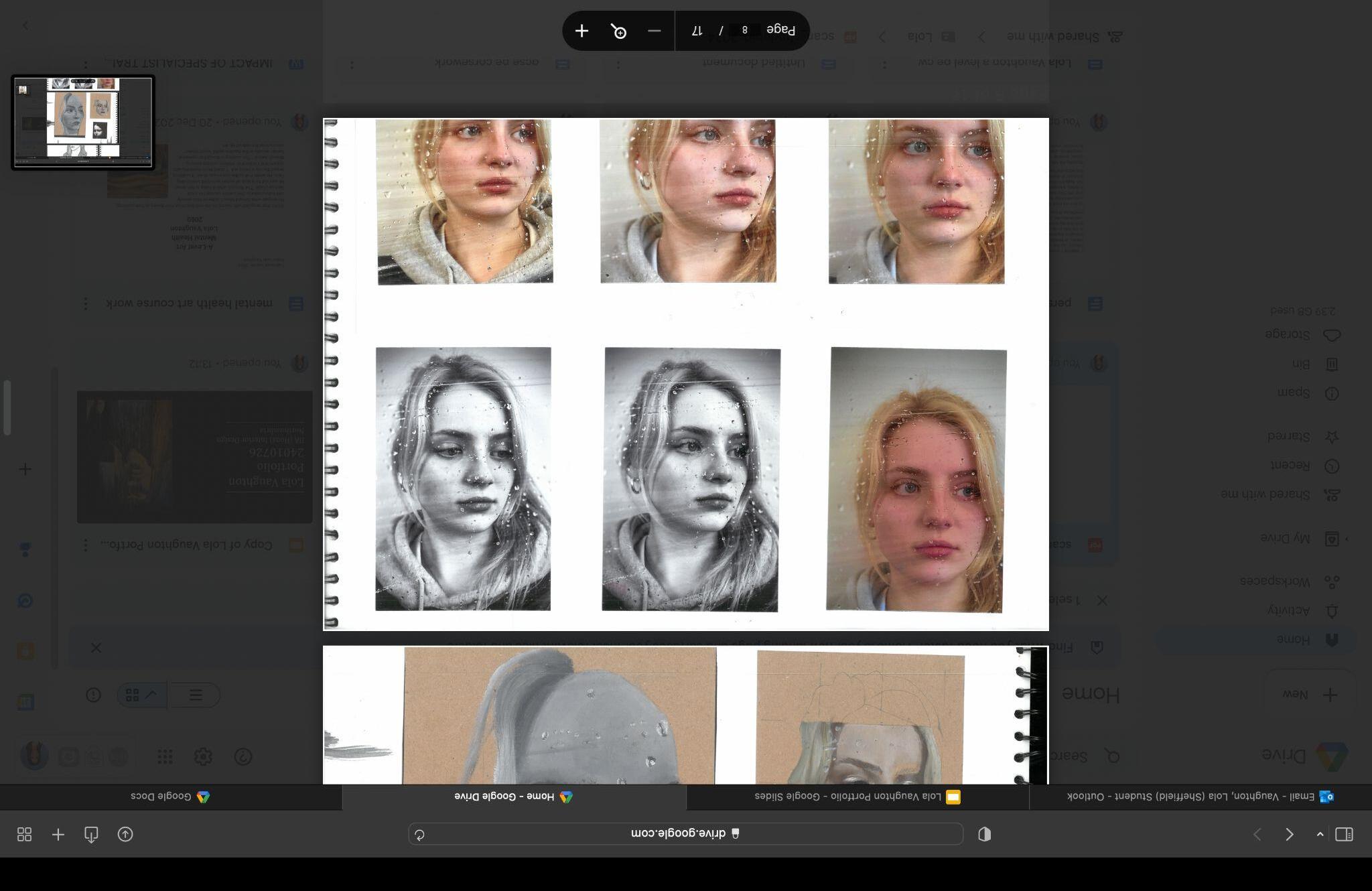Screen dimensions: 1372x891
Task: Open Starred in the Drive sidebar
Action: tap(1303, 437)
